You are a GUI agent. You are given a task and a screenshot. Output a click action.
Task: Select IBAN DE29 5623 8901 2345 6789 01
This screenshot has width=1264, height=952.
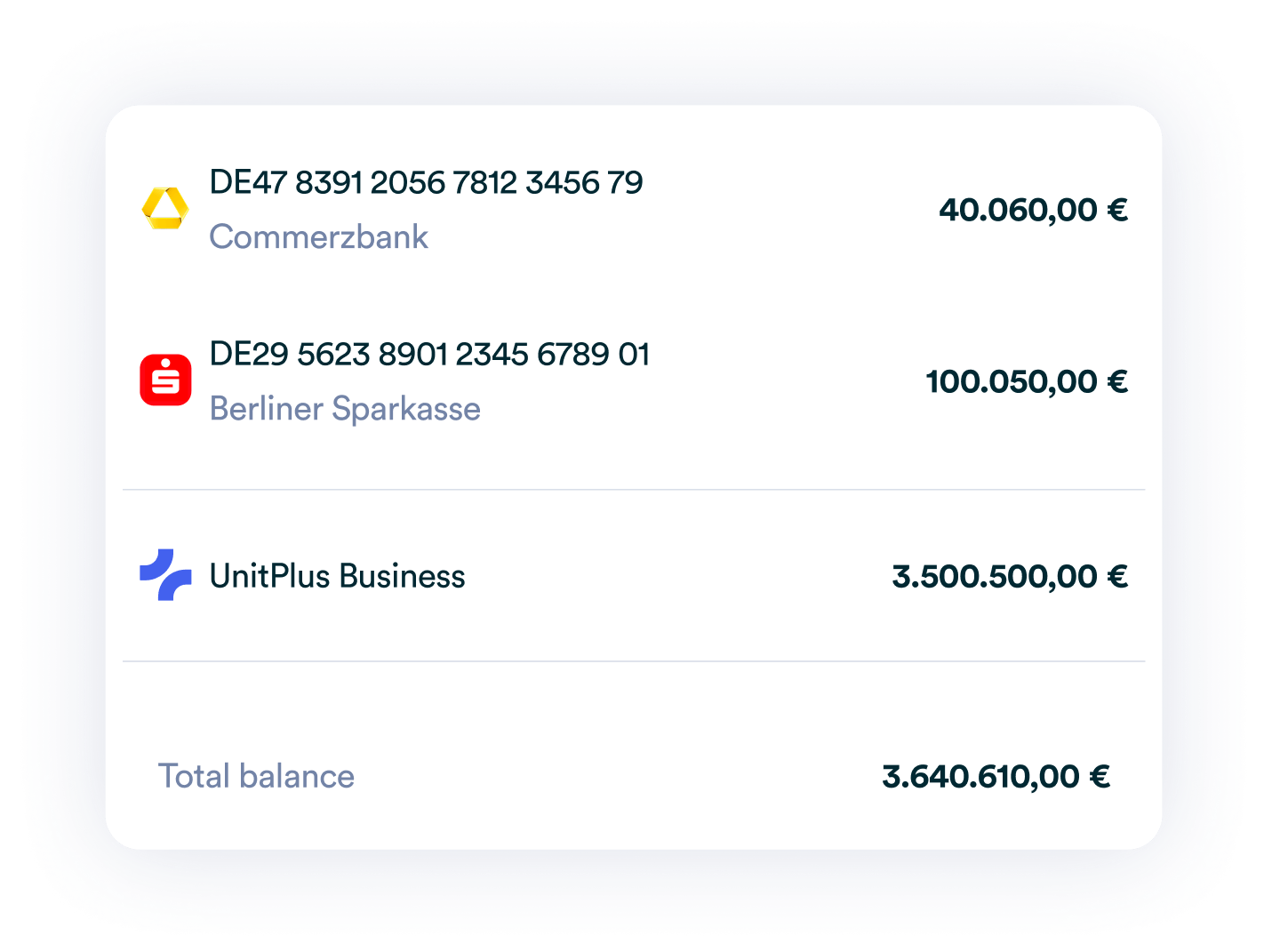pos(429,354)
